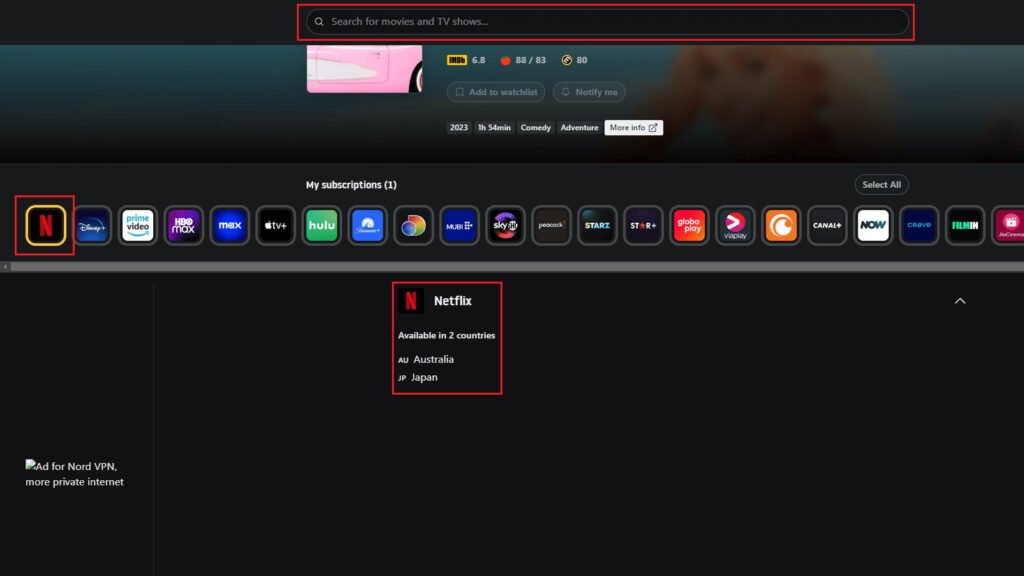The width and height of the screenshot is (1024, 576).
Task: Select the Globoplay service icon
Action: coord(689,225)
